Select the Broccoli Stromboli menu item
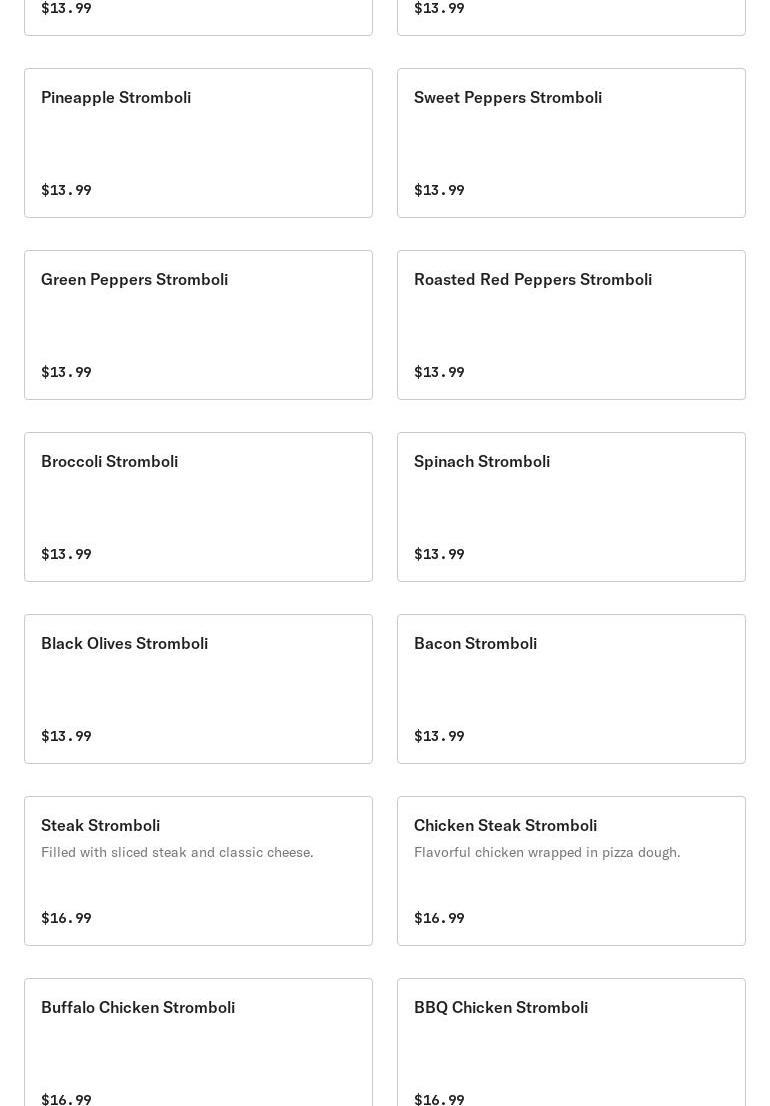770x1106 pixels. click(198, 507)
